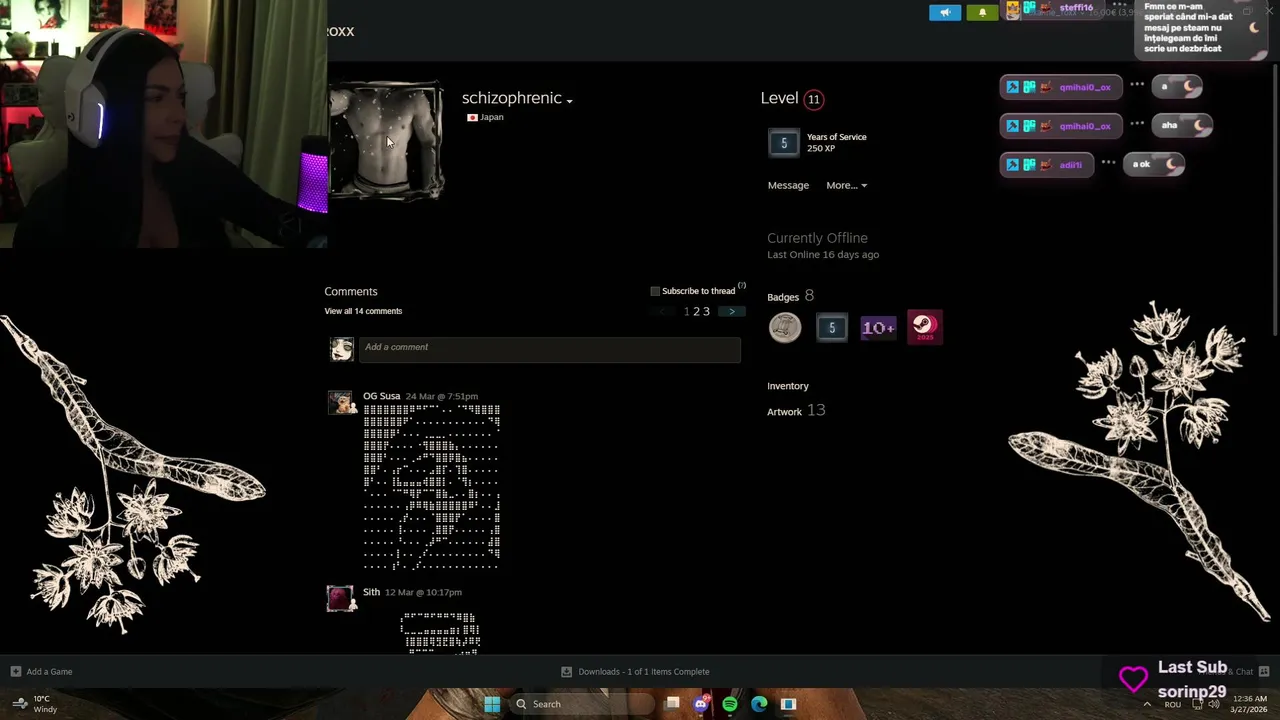The width and height of the screenshot is (1280, 720).
Task: Open the weather widget showing 10°C Windy
Action: (35, 704)
